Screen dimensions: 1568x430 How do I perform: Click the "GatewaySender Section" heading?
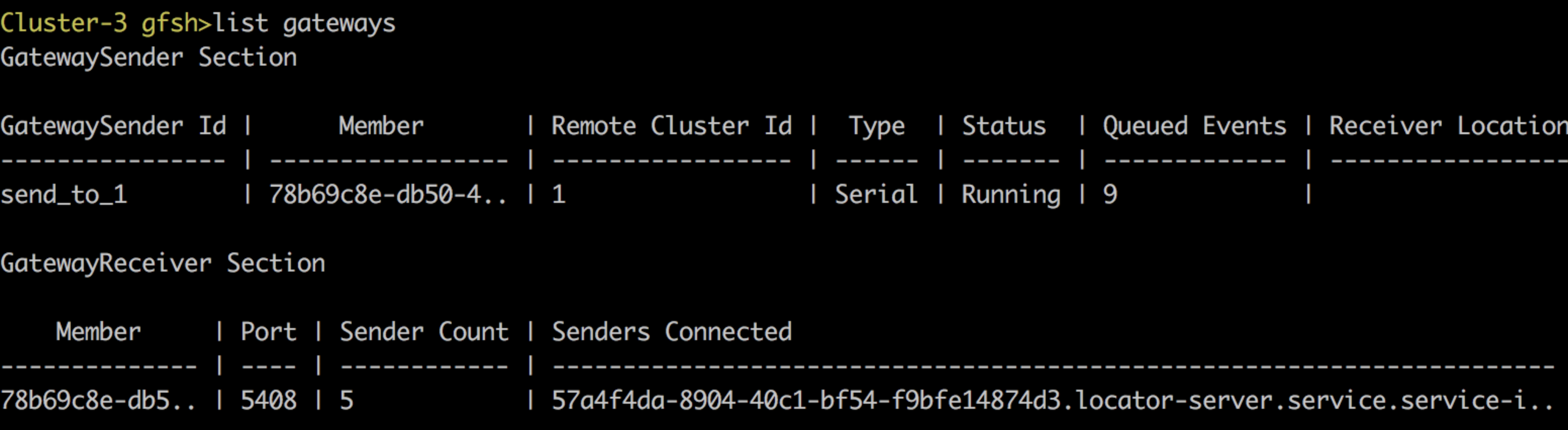[149, 58]
